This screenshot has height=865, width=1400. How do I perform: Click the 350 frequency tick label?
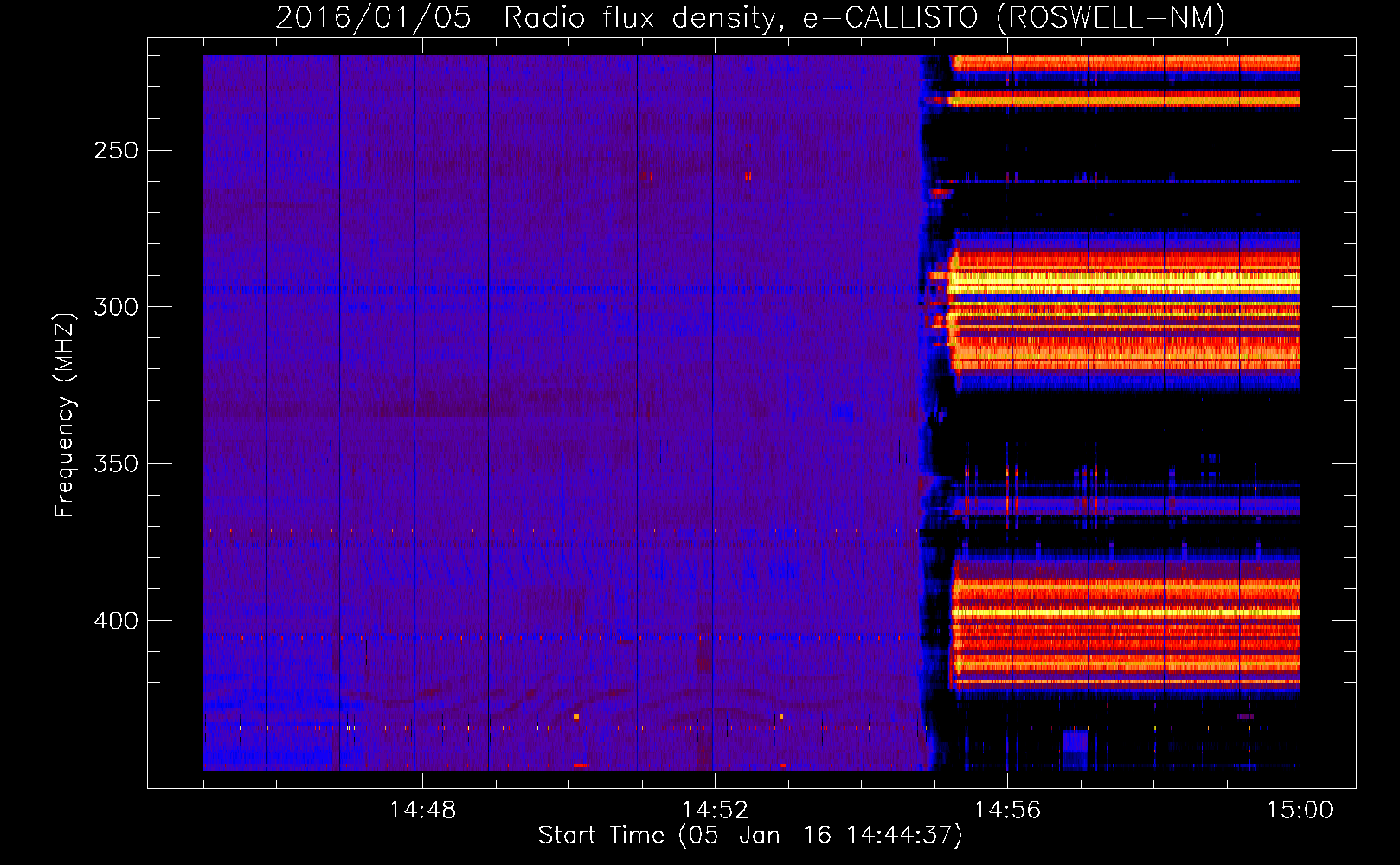116,464
